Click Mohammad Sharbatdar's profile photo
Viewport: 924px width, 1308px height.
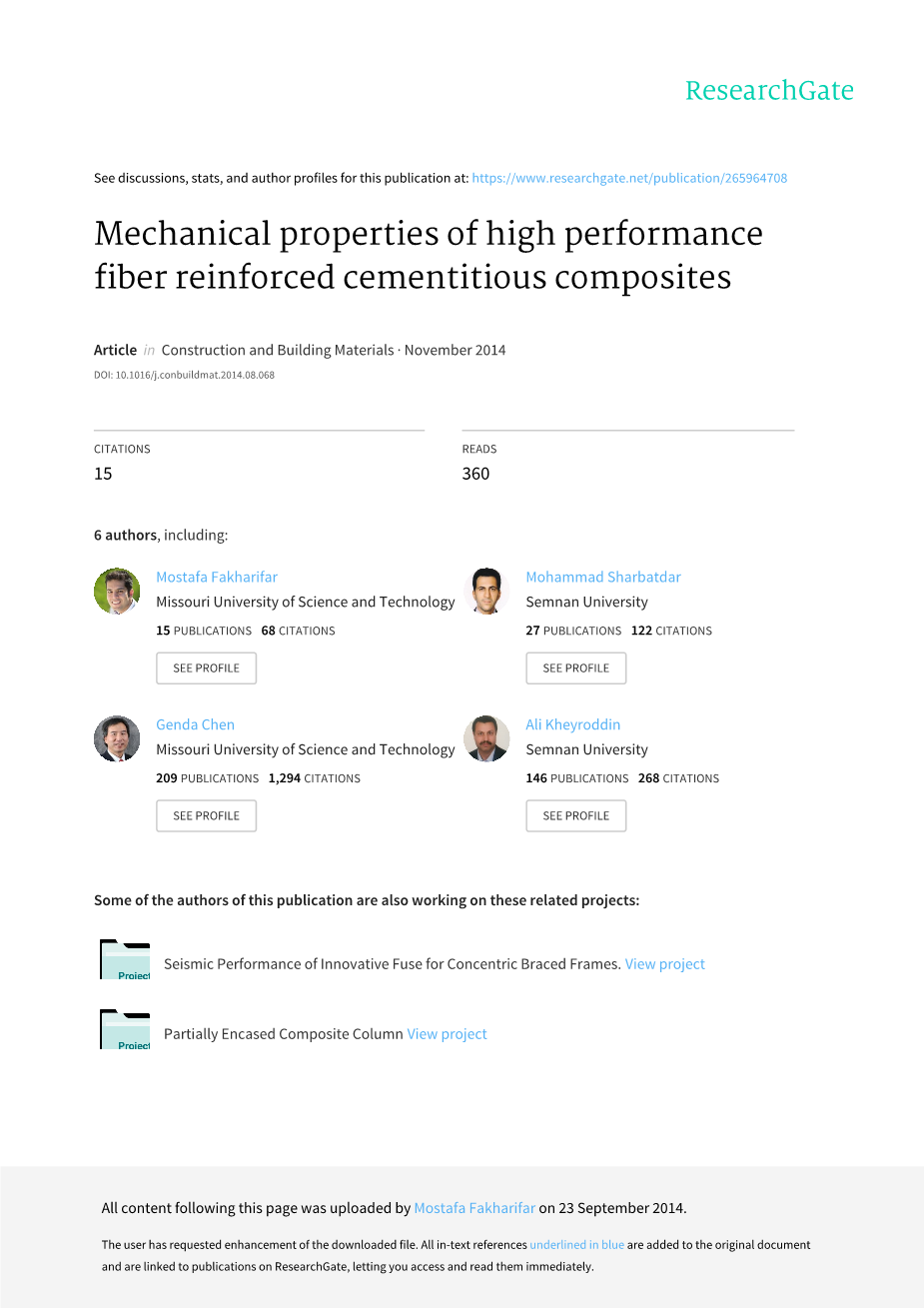coord(486,591)
